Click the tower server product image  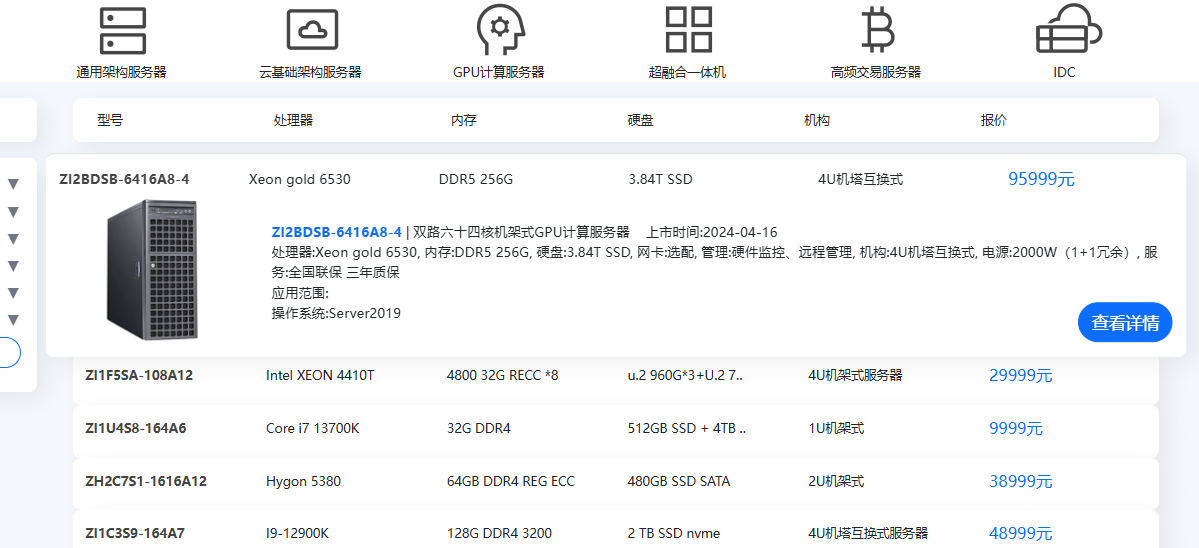click(151, 270)
